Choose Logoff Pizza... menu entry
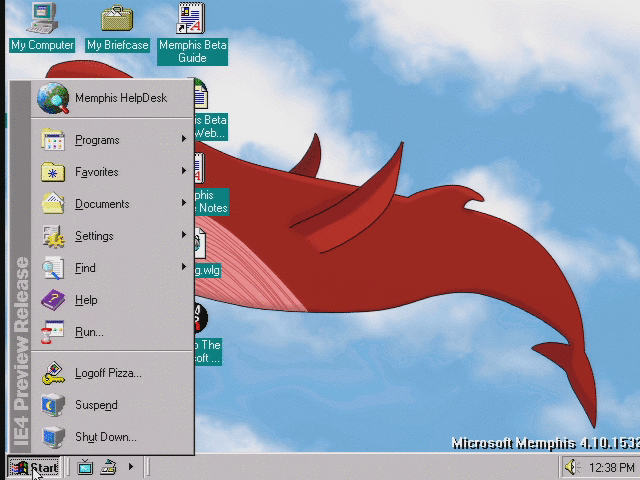 112,373
